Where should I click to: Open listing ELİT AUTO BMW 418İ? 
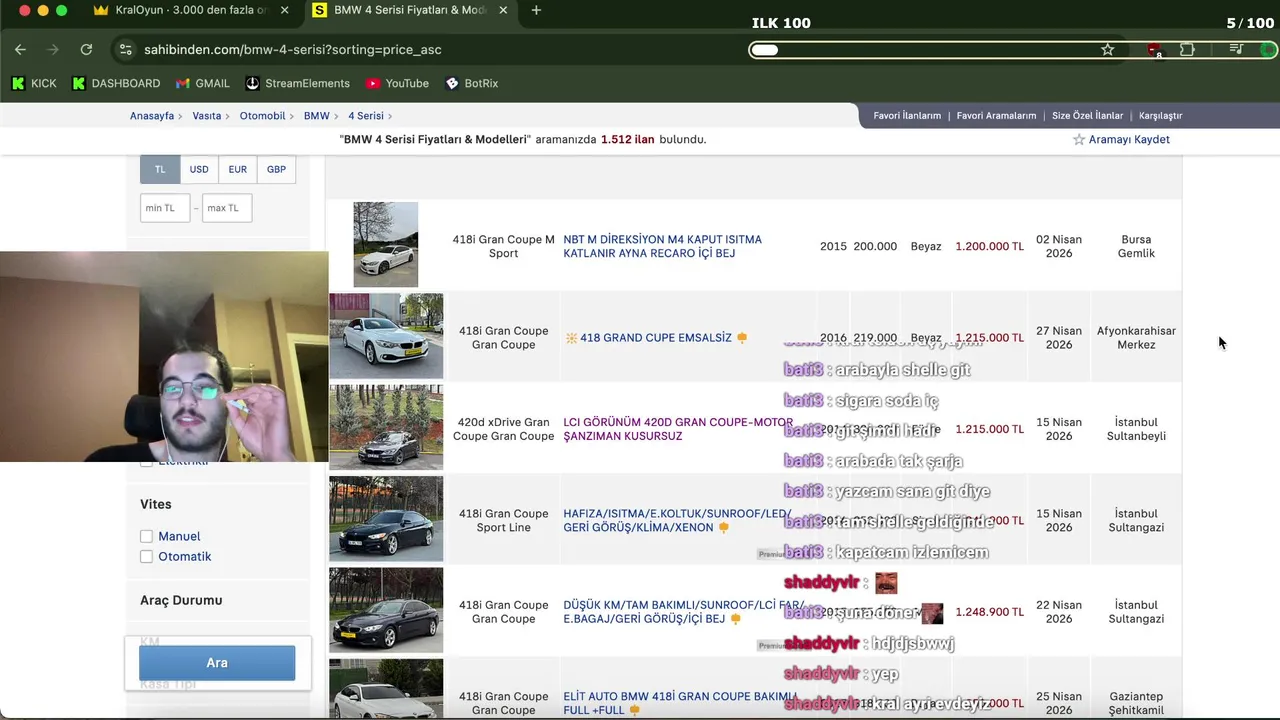680,703
